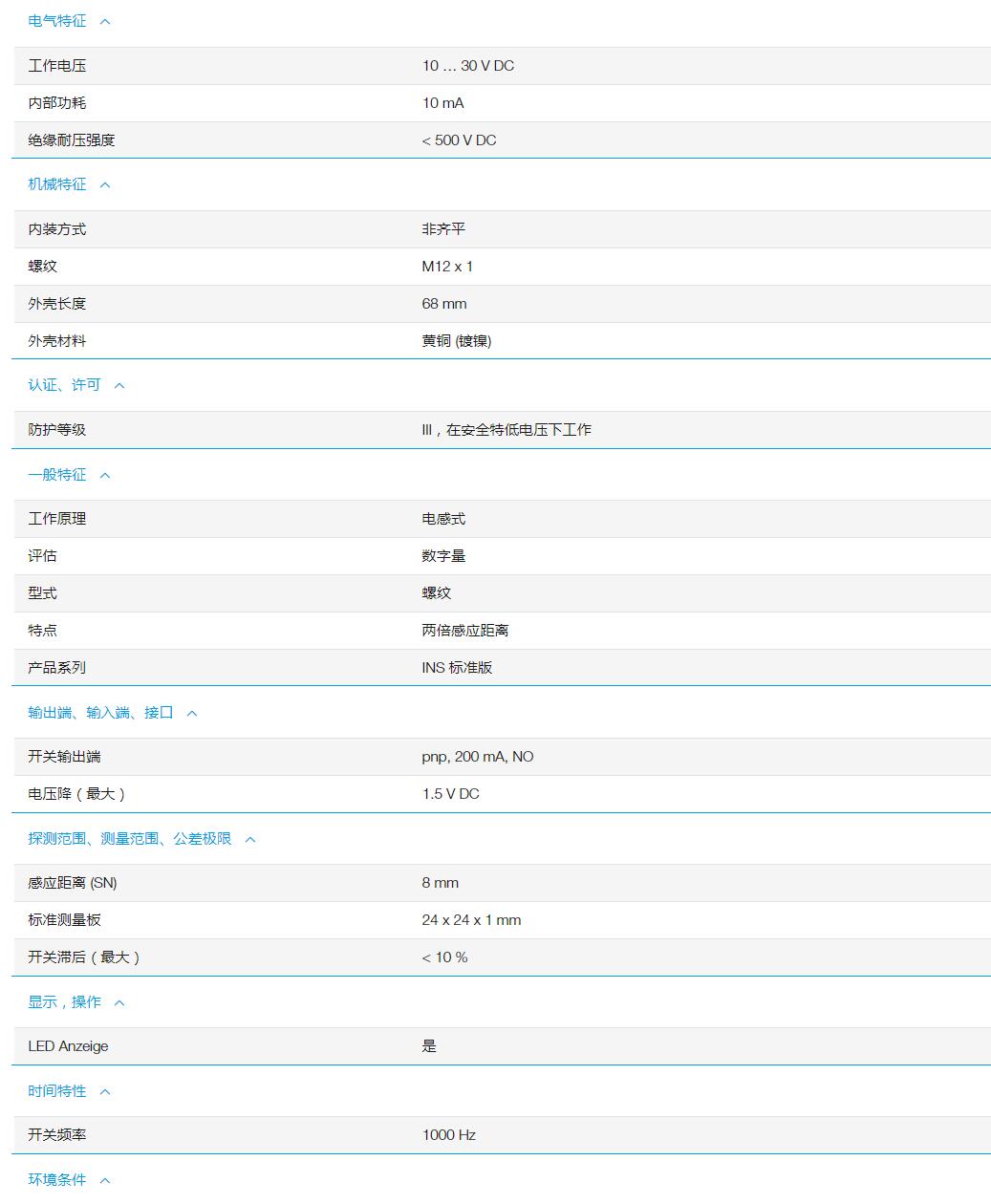
Task: Collapse the 显示，操作 section chevron
Action: pos(118,1002)
